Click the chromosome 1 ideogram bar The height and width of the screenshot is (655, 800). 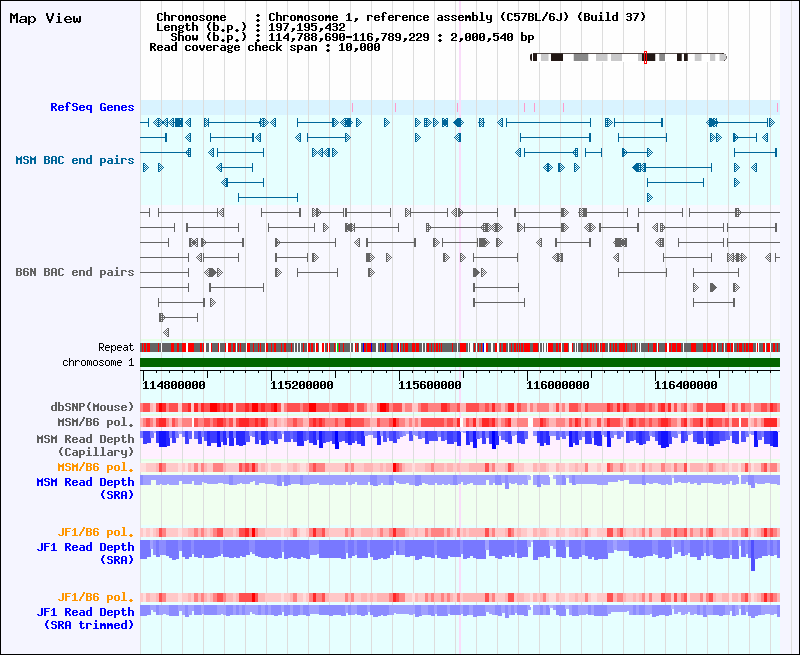pyautogui.click(x=629, y=57)
